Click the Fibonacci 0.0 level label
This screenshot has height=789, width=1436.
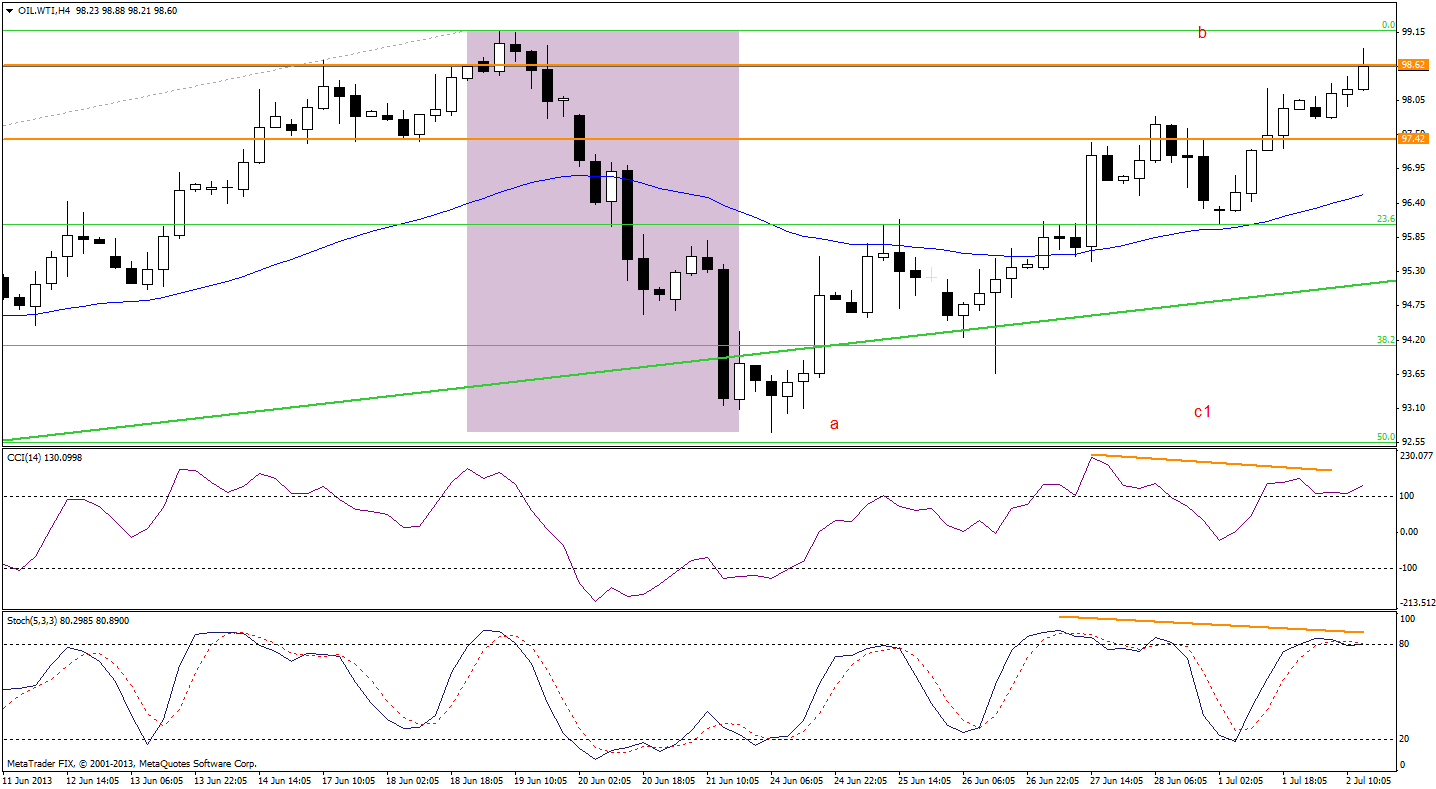click(1388, 25)
